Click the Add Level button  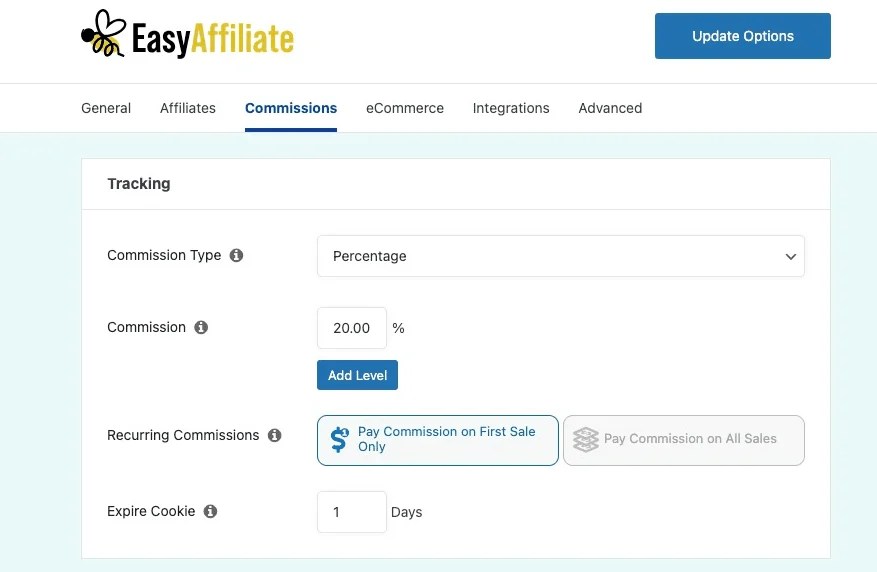pyautogui.click(x=358, y=375)
